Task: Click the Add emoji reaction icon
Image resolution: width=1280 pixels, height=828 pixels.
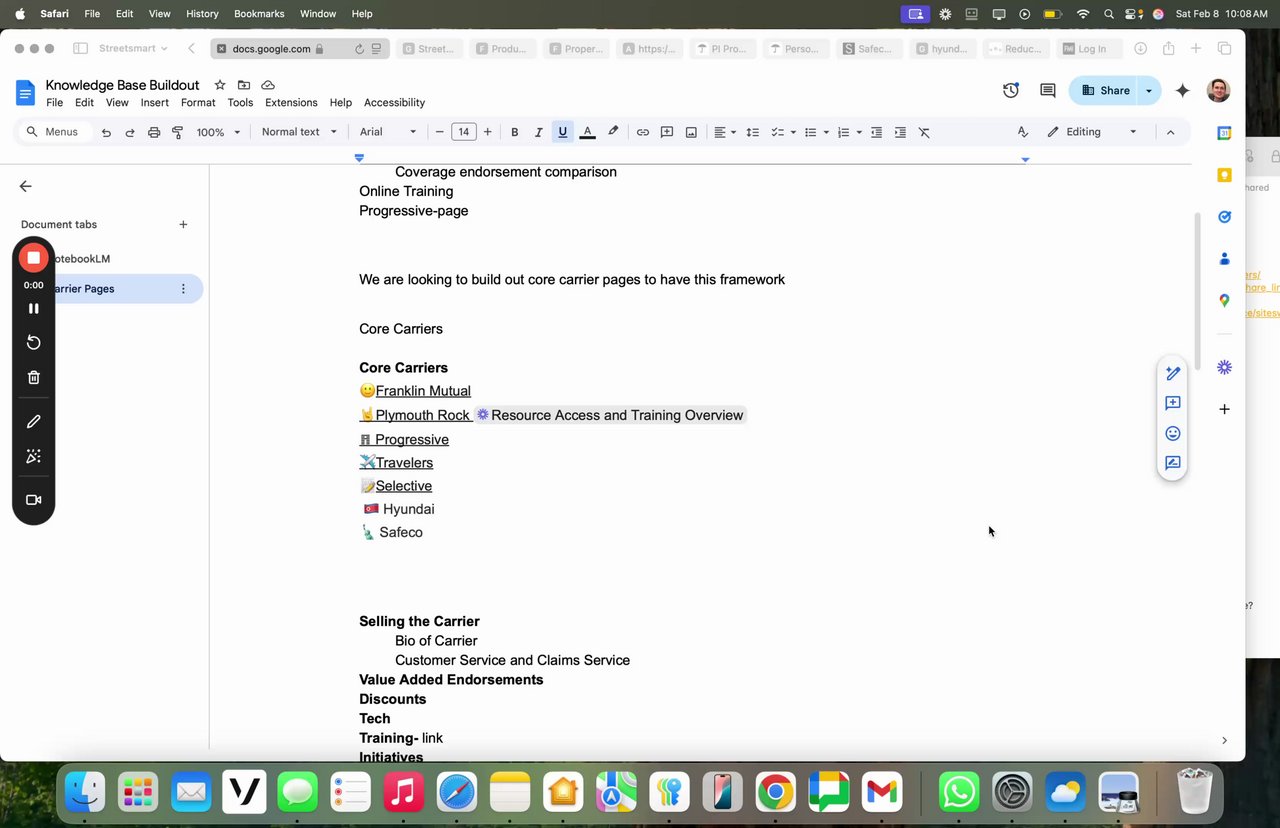Action: pyautogui.click(x=1173, y=433)
